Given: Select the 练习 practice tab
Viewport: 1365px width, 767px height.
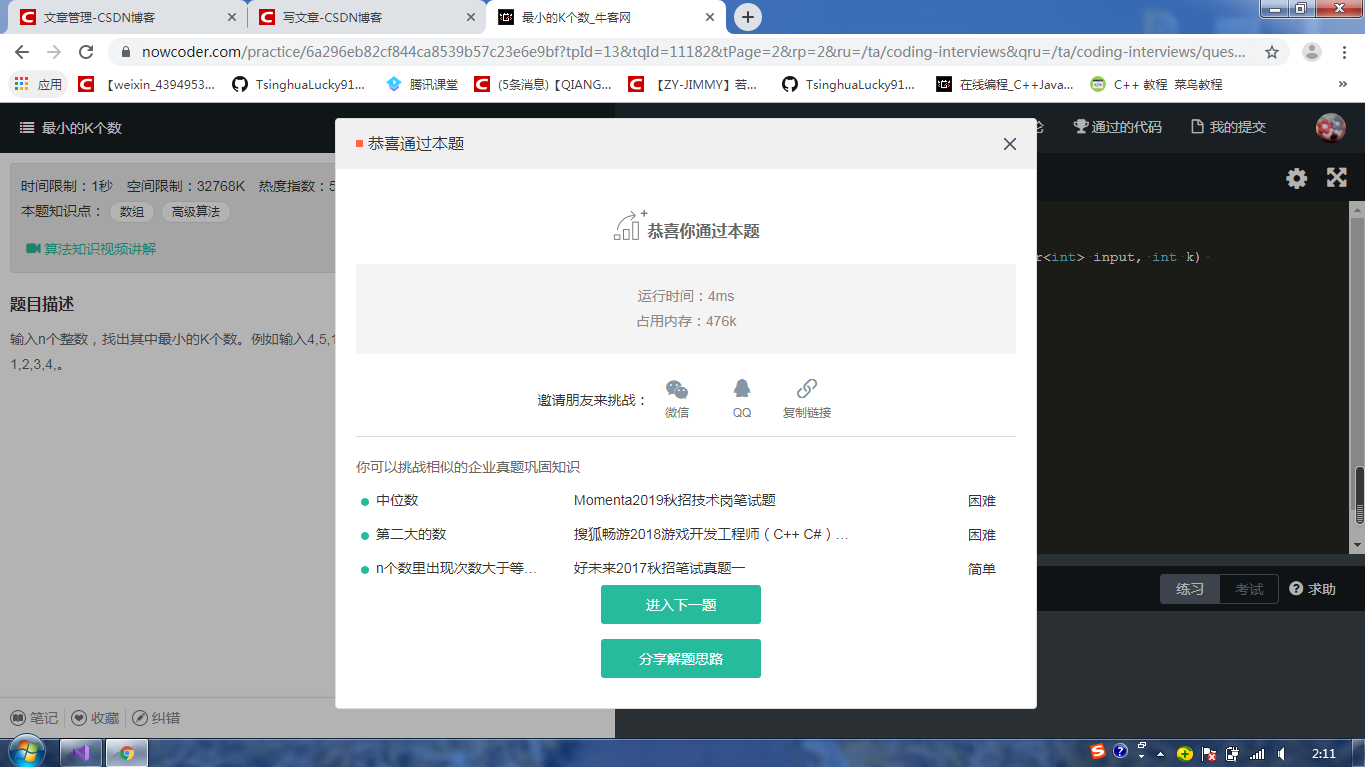Looking at the screenshot, I should pyautogui.click(x=1189, y=589).
